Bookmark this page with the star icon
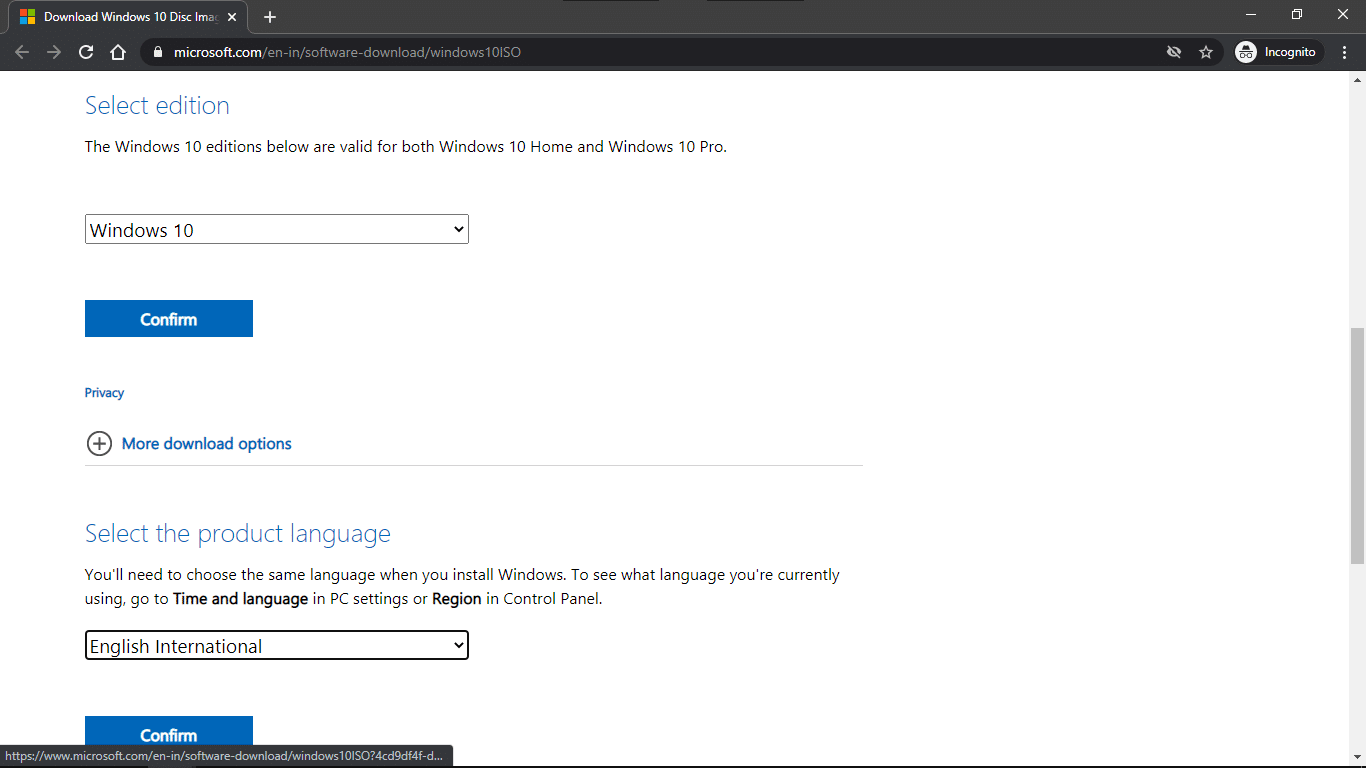 point(1206,52)
